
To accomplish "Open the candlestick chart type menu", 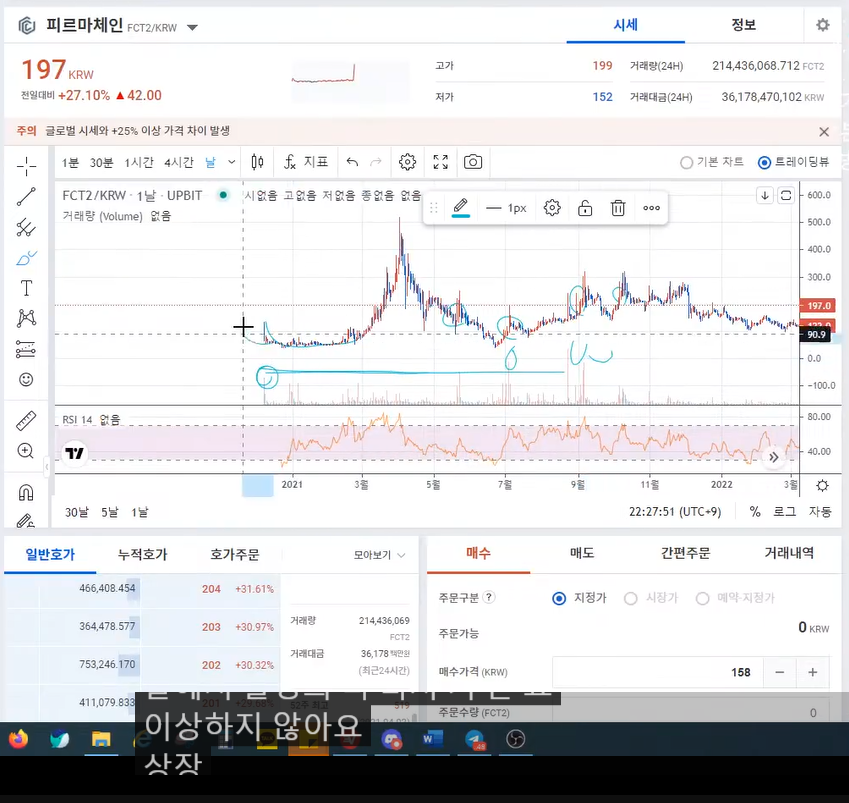I will click(258, 162).
